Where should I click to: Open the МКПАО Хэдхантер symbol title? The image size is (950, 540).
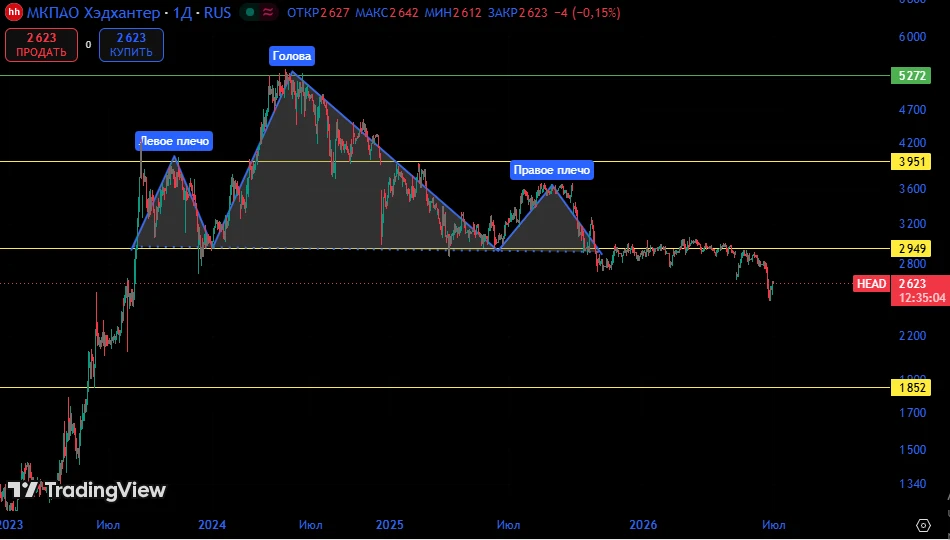pyautogui.click(x=93, y=13)
